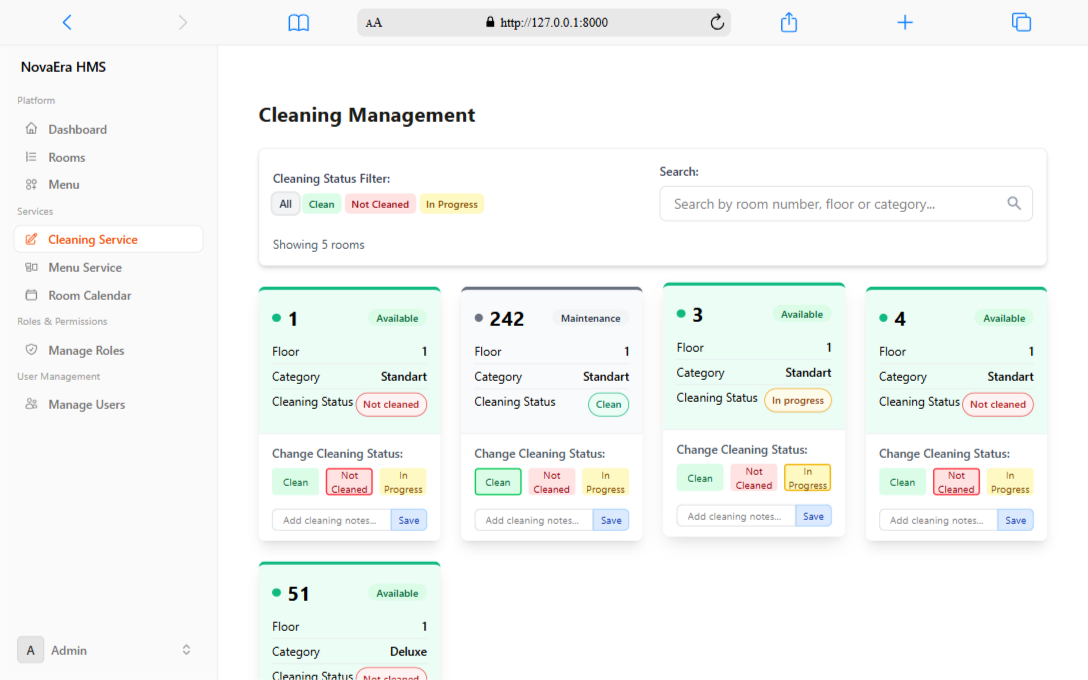The height and width of the screenshot is (680, 1088).
Task: Click the Rooms list icon
Action: tap(31, 157)
